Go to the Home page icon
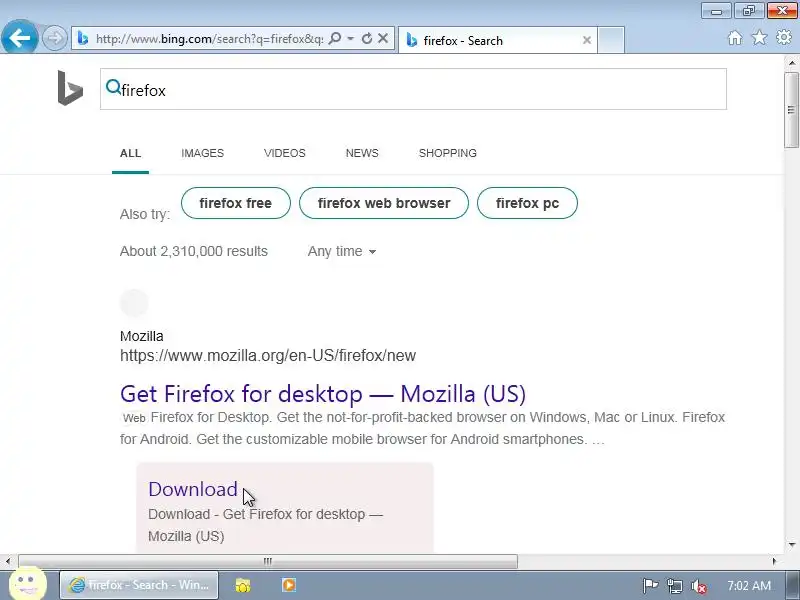 (x=735, y=38)
